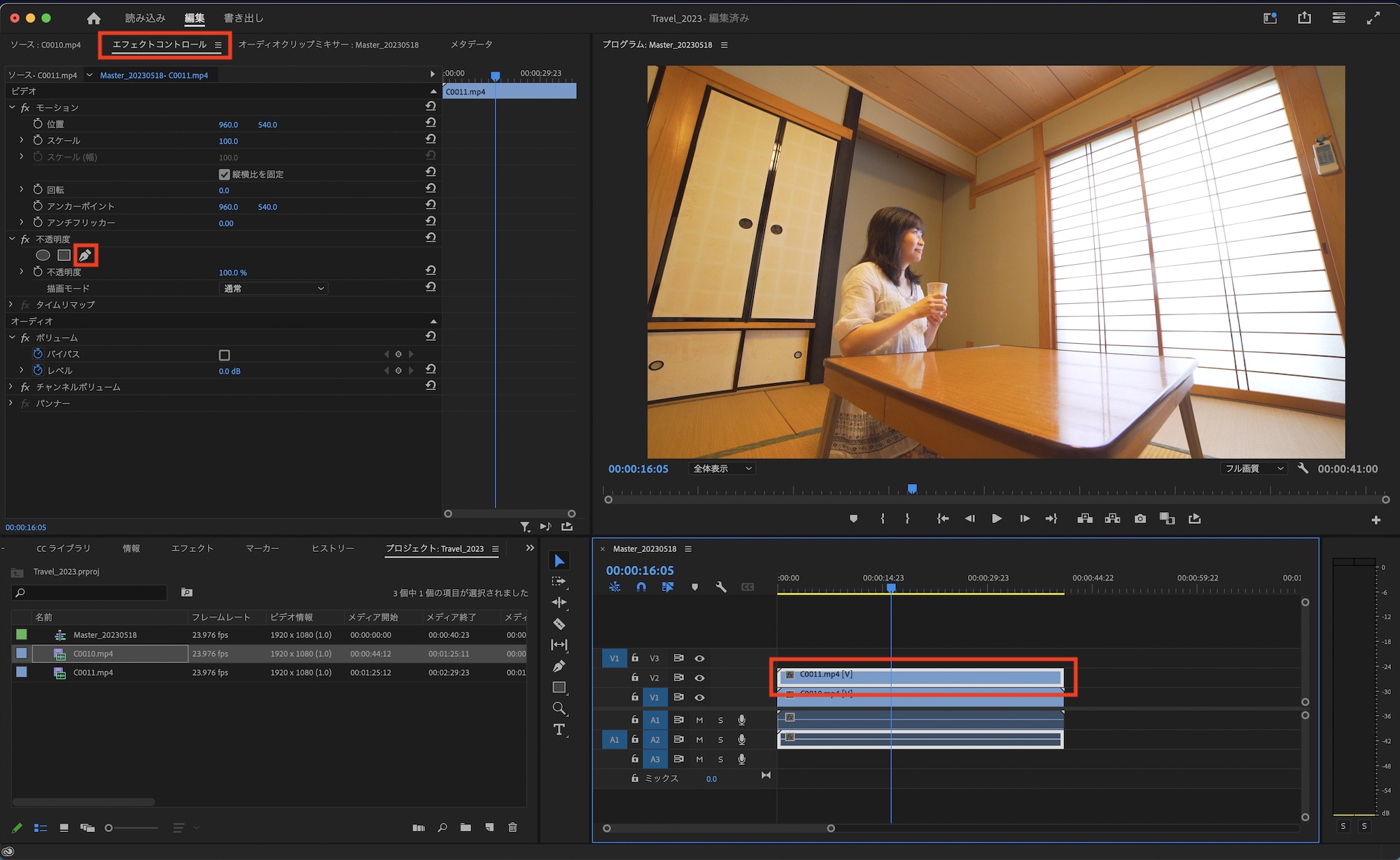This screenshot has width=1400, height=860.
Task: Switch to the Export (書き出し) tab
Action: pyautogui.click(x=243, y=18)
